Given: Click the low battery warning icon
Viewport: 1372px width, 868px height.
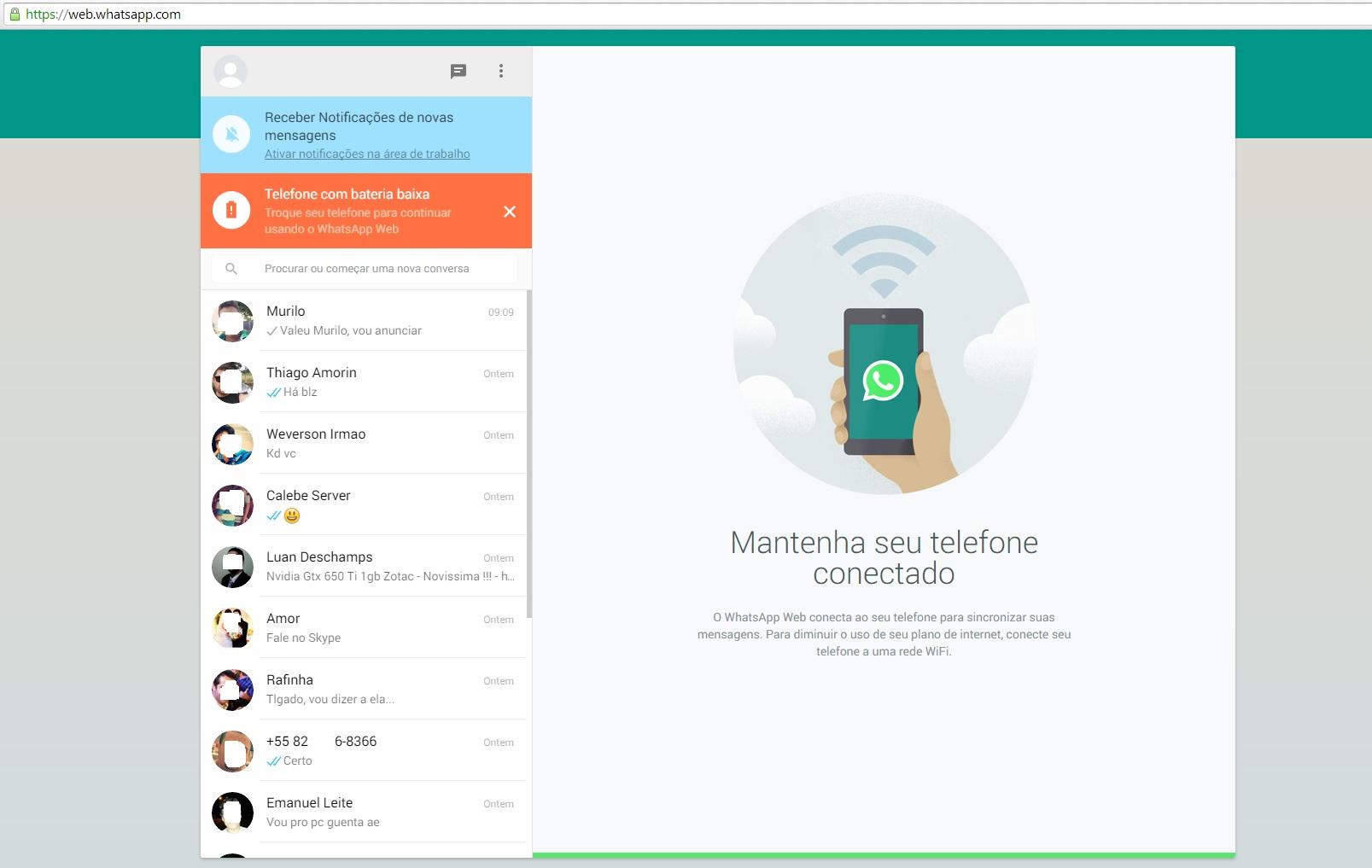Looking at the screenshot, I should pyautogui.click(x=231, y=210).
